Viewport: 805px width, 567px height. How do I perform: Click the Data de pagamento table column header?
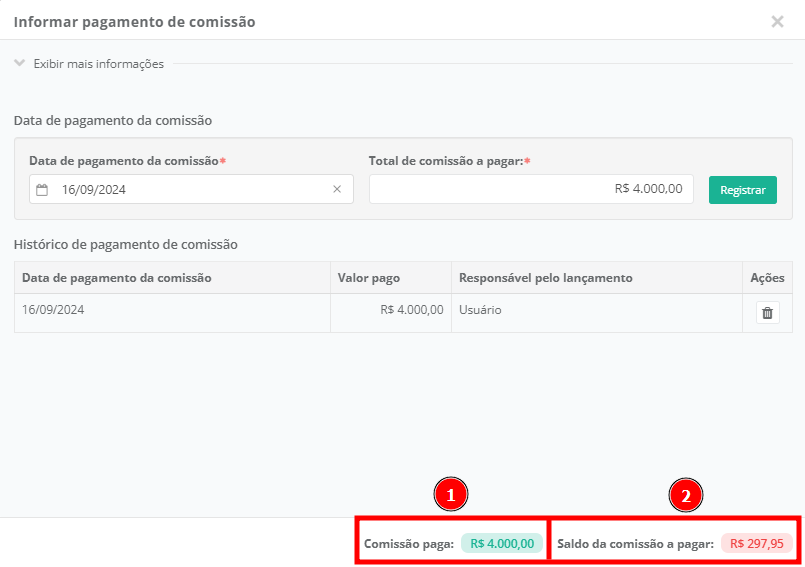[117, 278]
